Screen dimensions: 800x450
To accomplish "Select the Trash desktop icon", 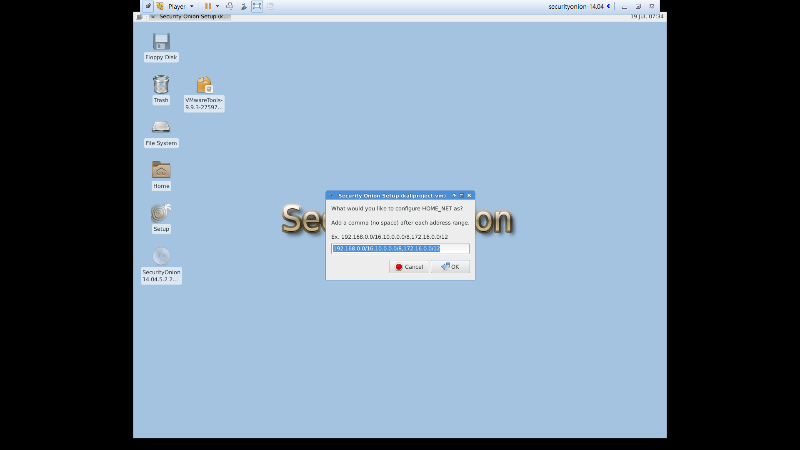I will tap(161, 85).
